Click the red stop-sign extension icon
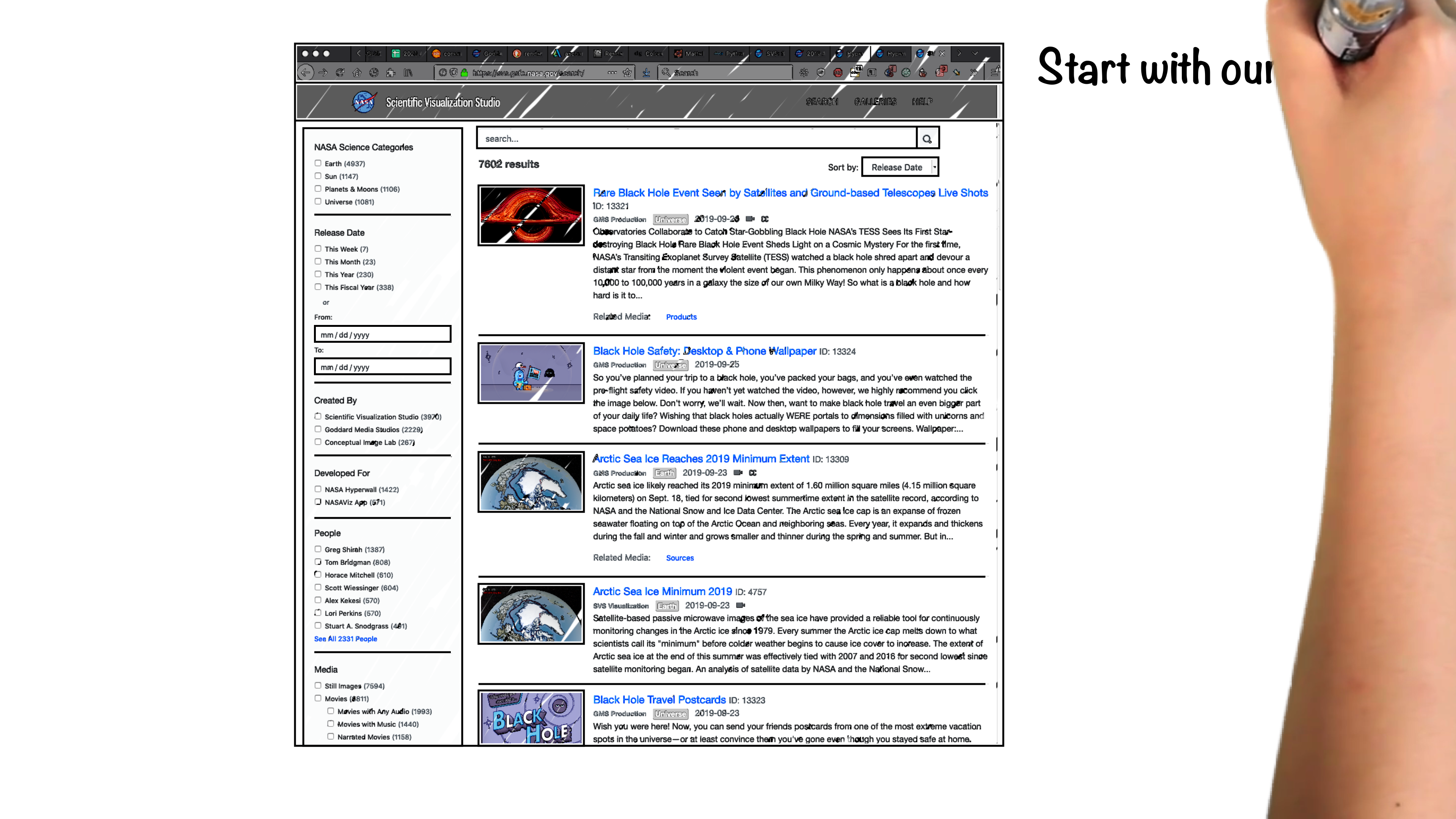Viewport: 1456px width, 819px height. (x=838, y=72)
